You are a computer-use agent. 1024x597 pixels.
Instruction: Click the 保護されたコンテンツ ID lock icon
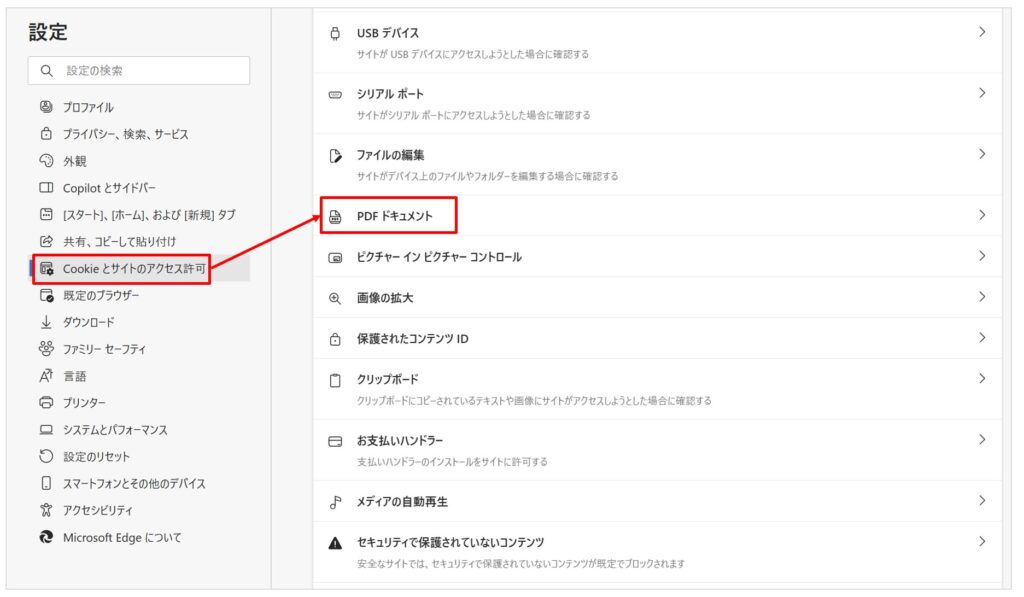(335, 339)
